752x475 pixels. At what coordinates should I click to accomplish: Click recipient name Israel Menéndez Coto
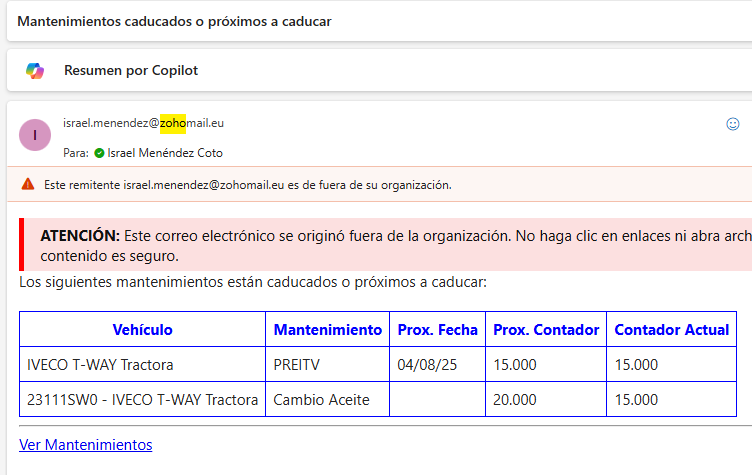165,153
